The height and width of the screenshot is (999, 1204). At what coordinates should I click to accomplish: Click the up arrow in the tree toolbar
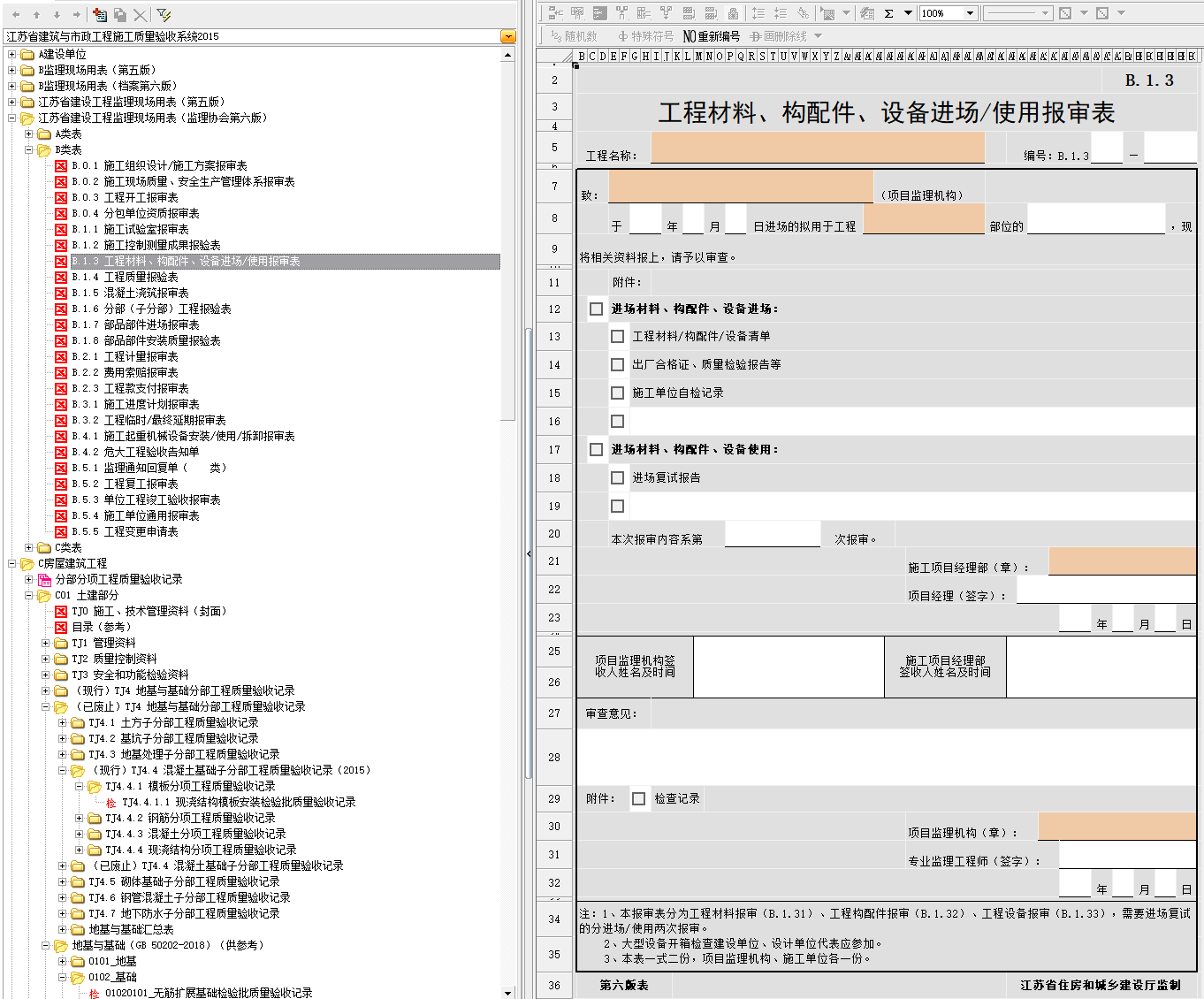tap(36, 15)
